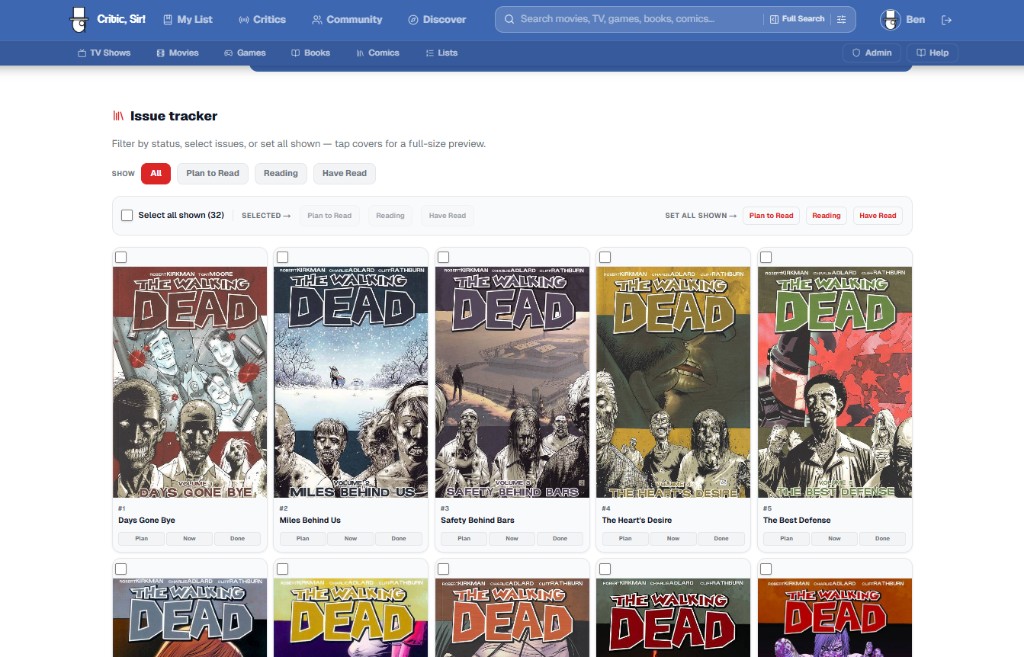Go to My List in the top nav
1024x657 pixels.
[x=187, y=19]
